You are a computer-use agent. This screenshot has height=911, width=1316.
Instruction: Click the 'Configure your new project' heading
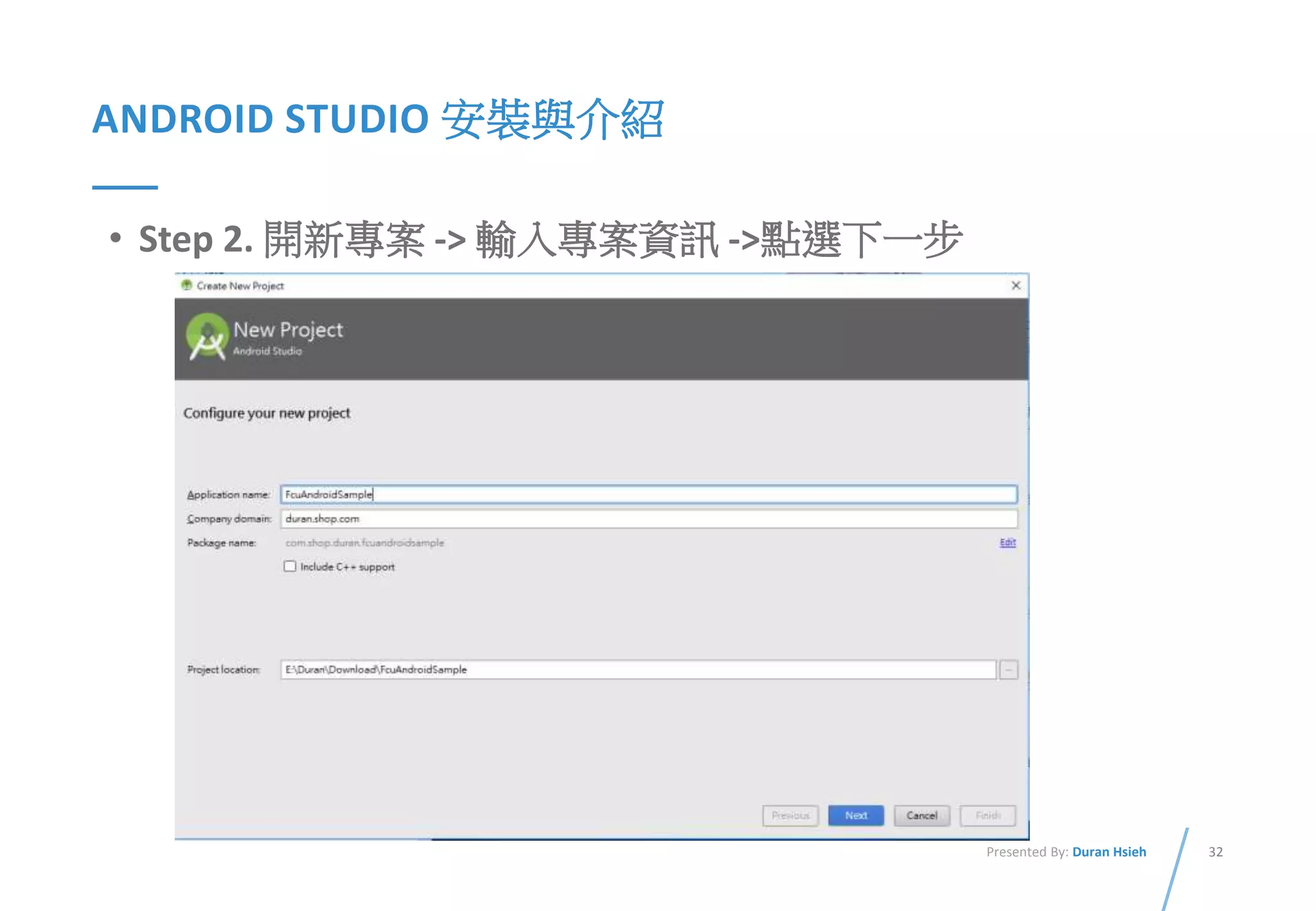[x=267, y=413]
